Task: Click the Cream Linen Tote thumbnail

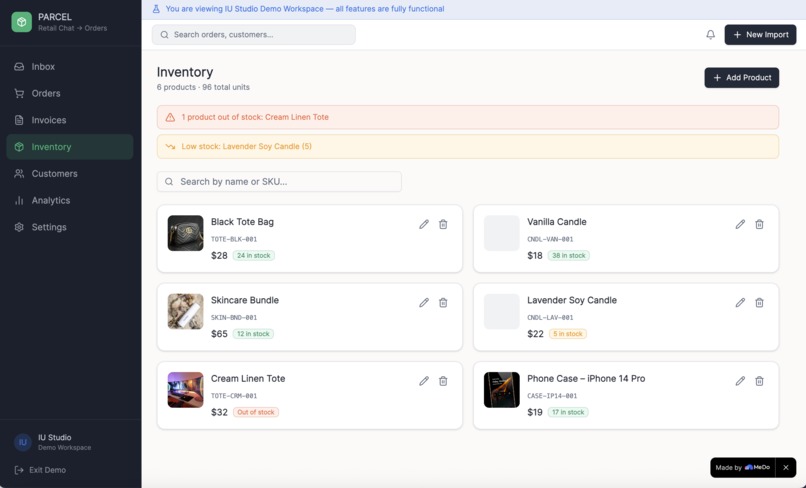Action: [186, 390]
